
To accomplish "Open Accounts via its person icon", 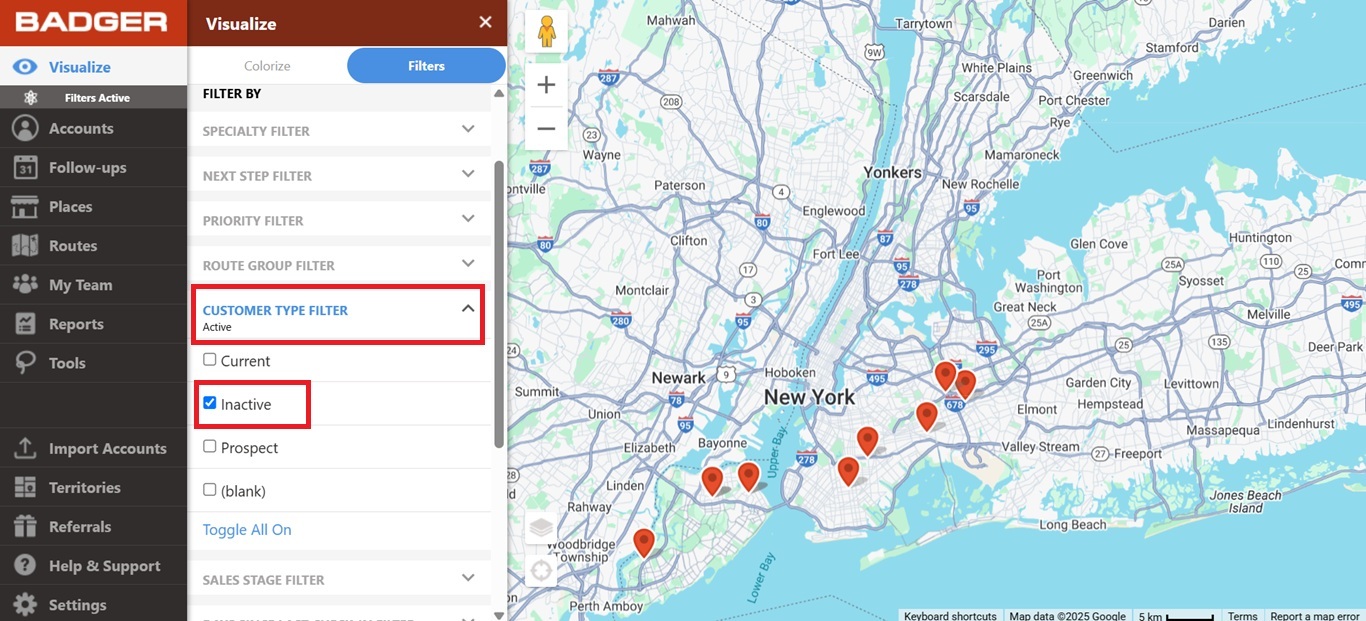I will pos(25,128).
